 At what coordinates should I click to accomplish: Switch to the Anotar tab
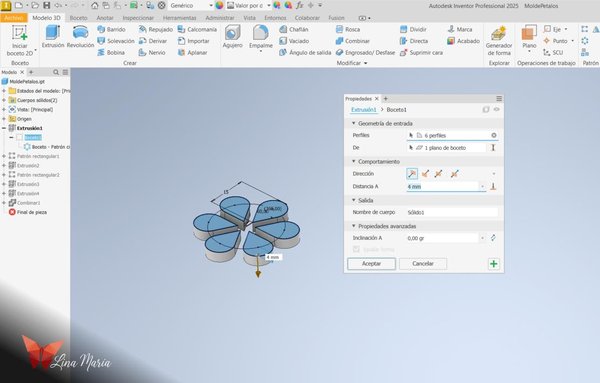coord(105,18)
